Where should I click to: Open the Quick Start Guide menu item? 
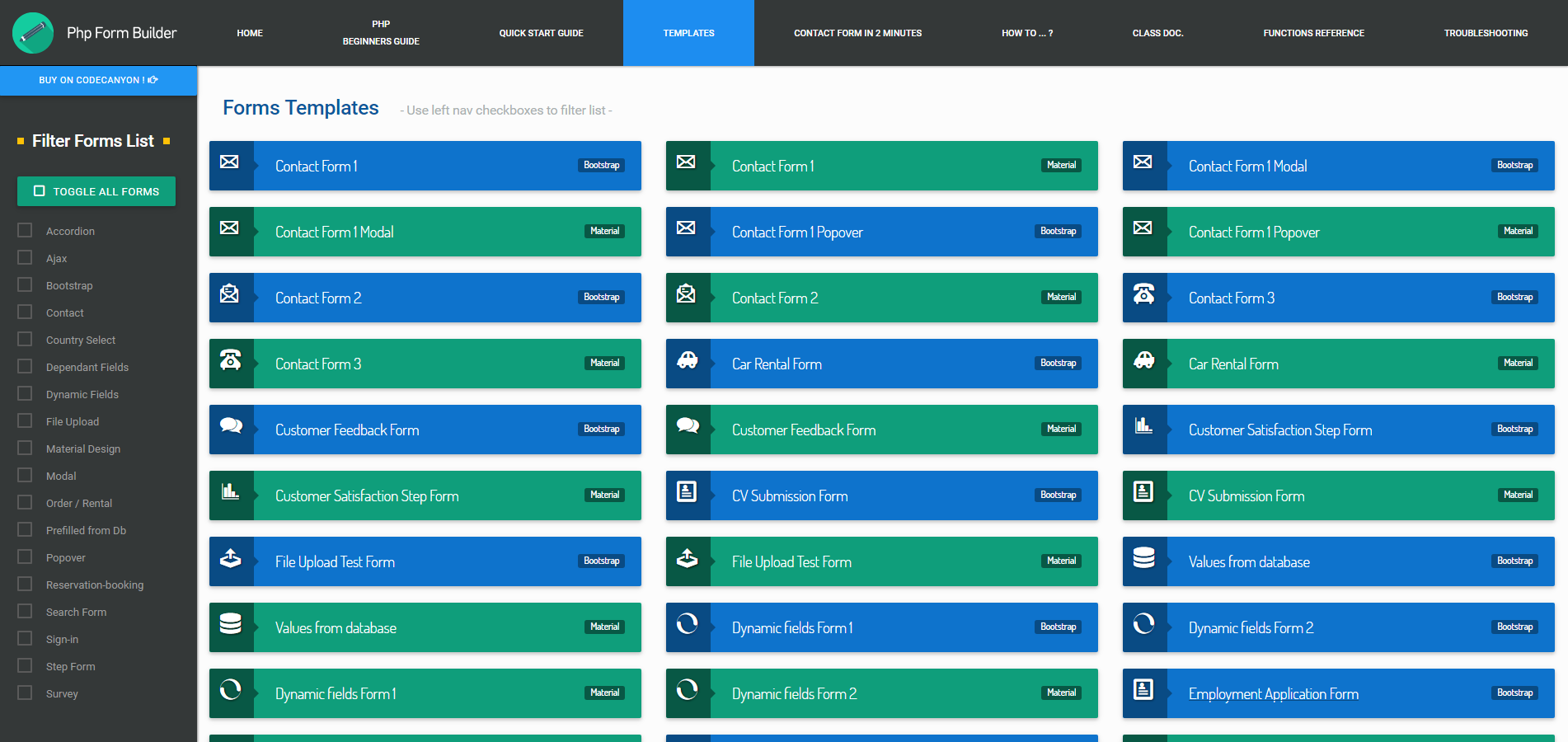click(541, 33)
